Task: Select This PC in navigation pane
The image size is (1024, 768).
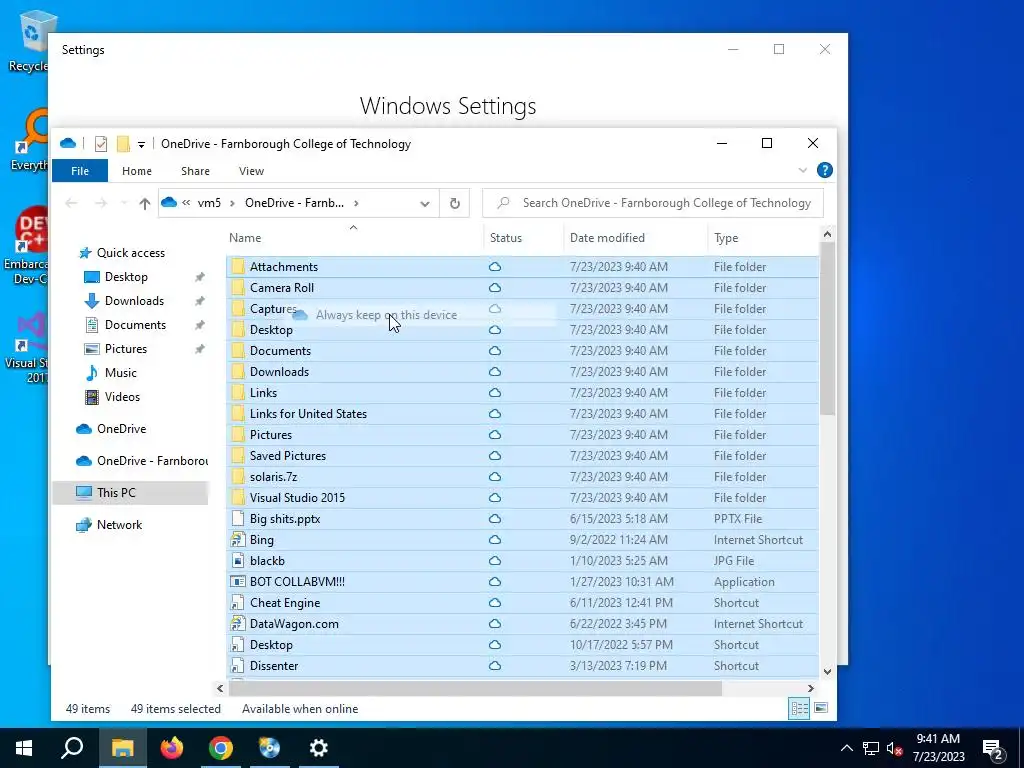Action: point(116,493)
